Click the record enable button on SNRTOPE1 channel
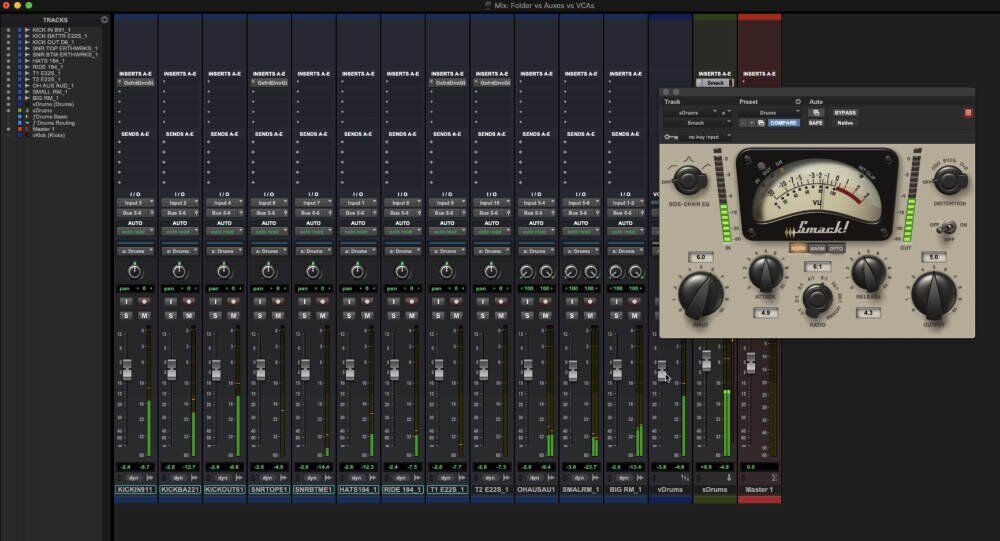 click(x=278, y=301)
